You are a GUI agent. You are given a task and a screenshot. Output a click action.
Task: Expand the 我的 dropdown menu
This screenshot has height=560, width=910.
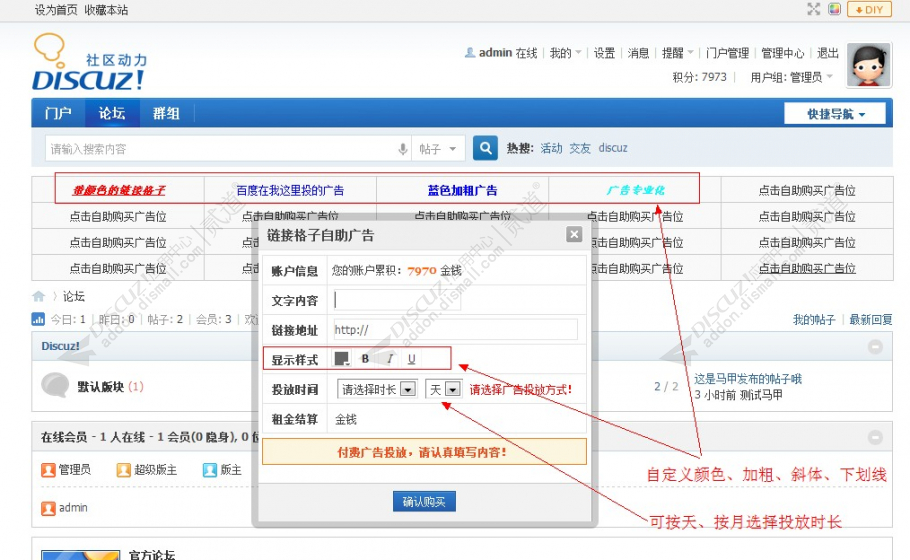pos(565,53)
